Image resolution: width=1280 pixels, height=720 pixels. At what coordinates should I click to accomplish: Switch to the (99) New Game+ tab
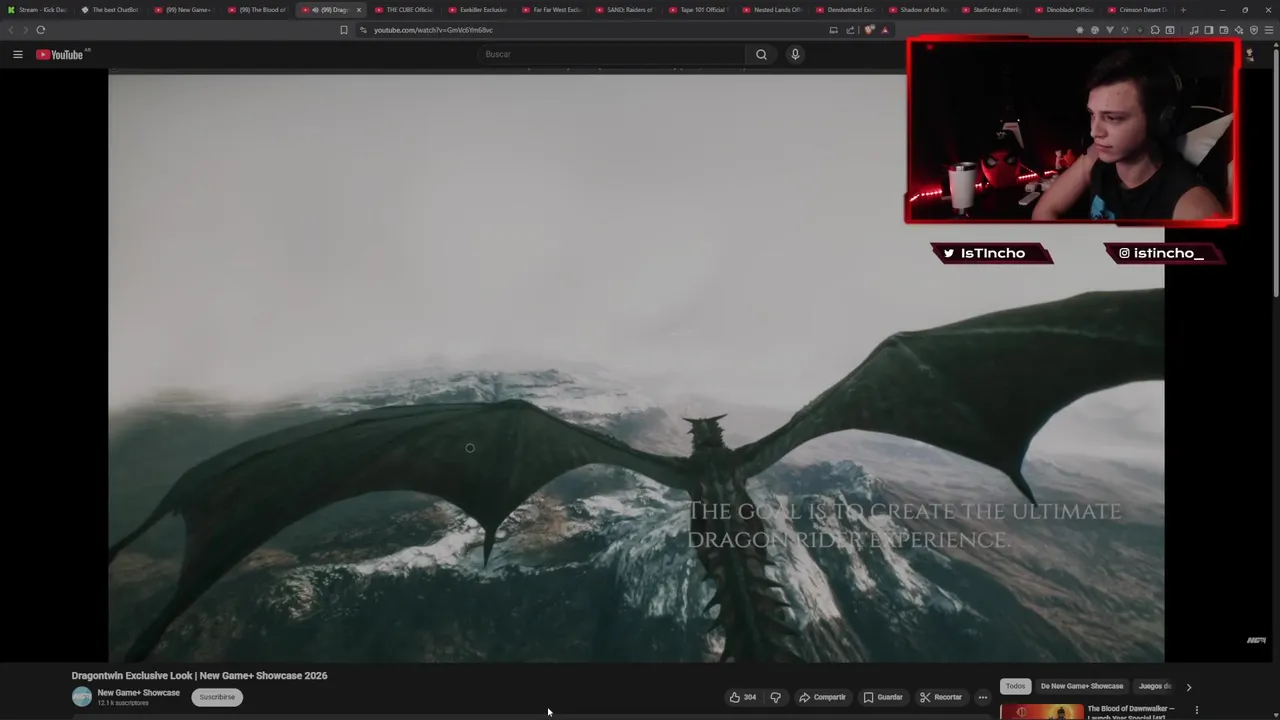tap(184, 10)
